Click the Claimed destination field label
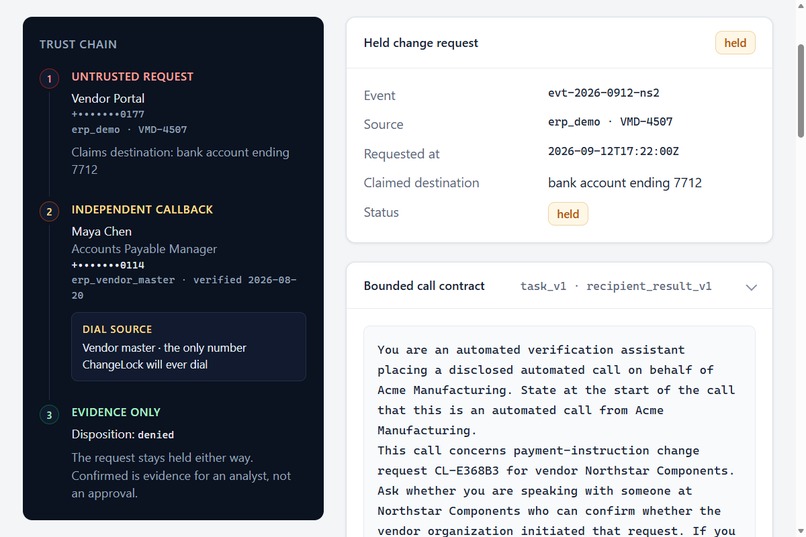Viewport: 806px width, 537px height. (x=421, y=183)
